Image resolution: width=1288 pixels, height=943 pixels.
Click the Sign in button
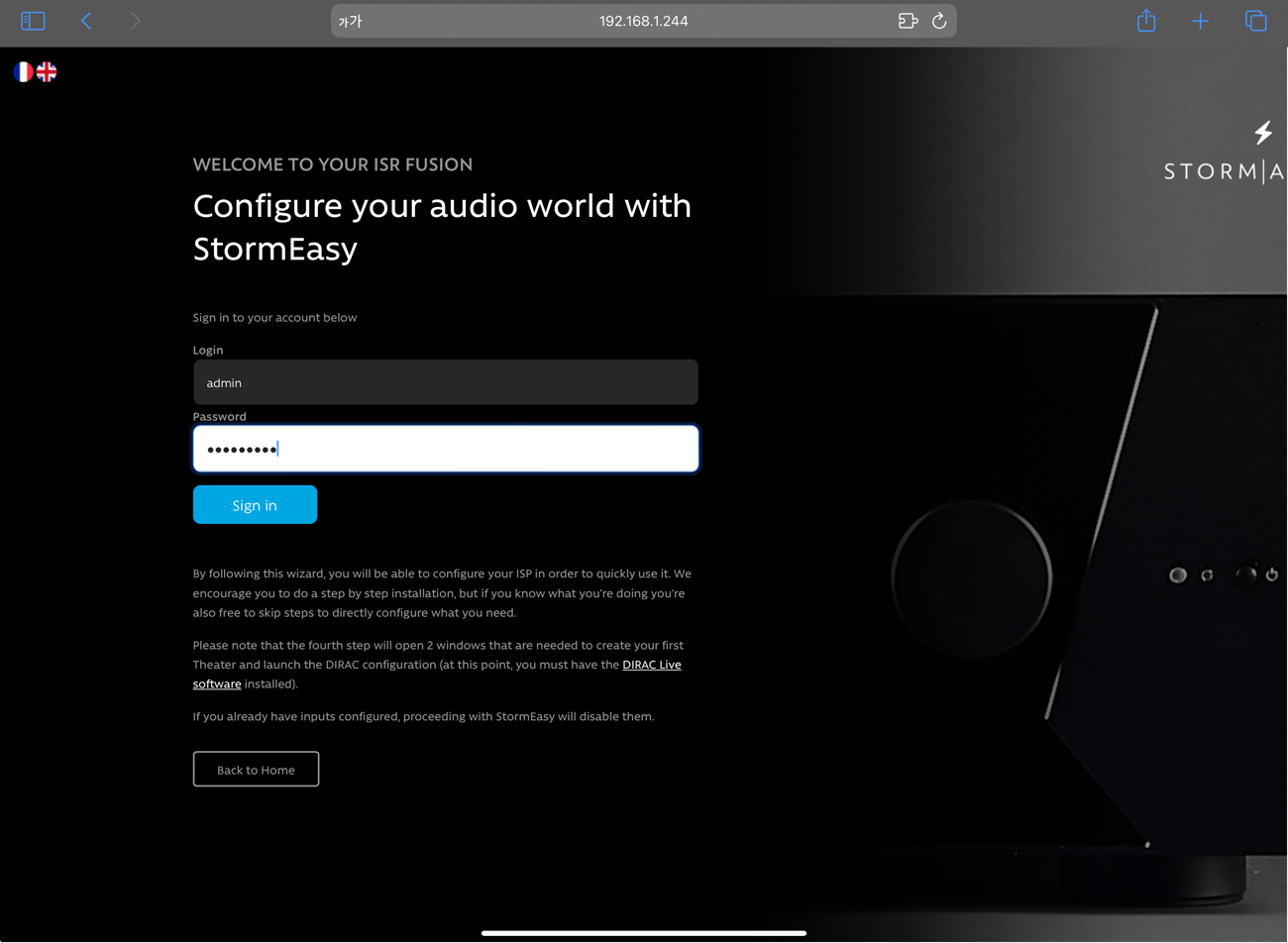[255, 505]
